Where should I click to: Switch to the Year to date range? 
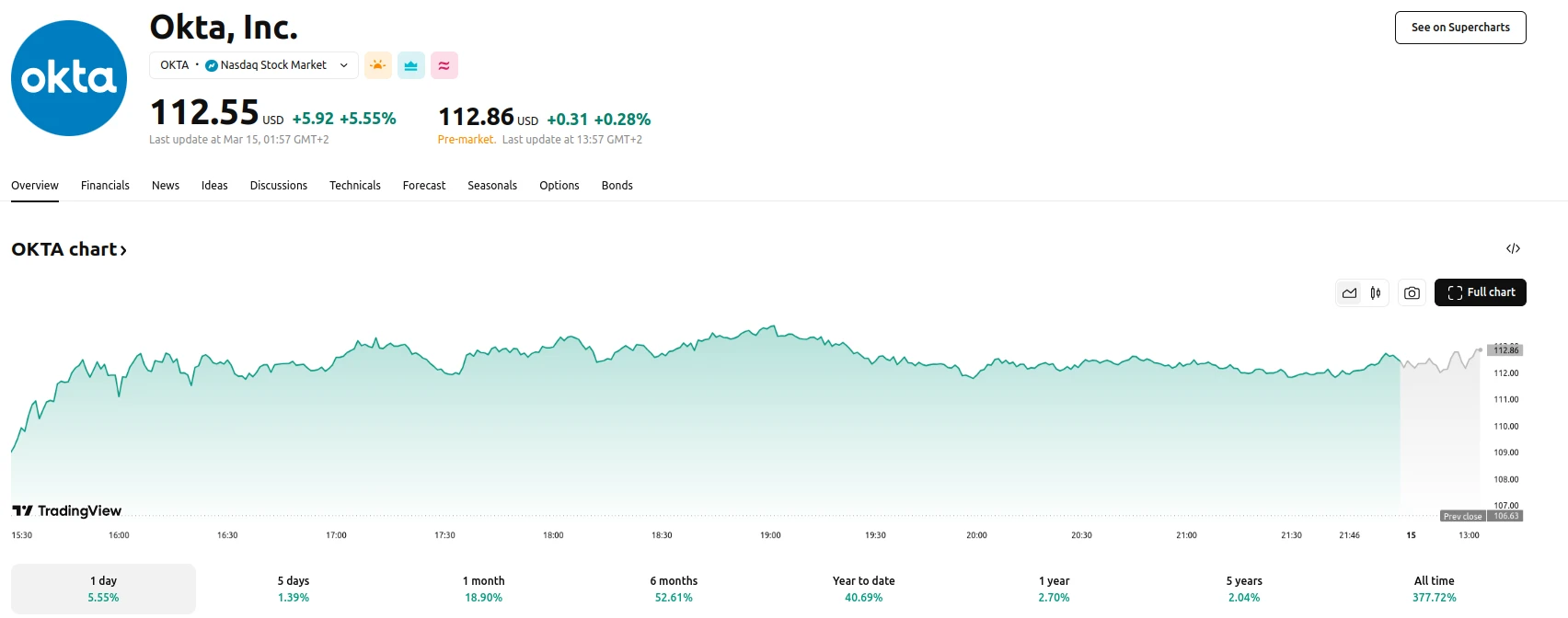[863, 588]
